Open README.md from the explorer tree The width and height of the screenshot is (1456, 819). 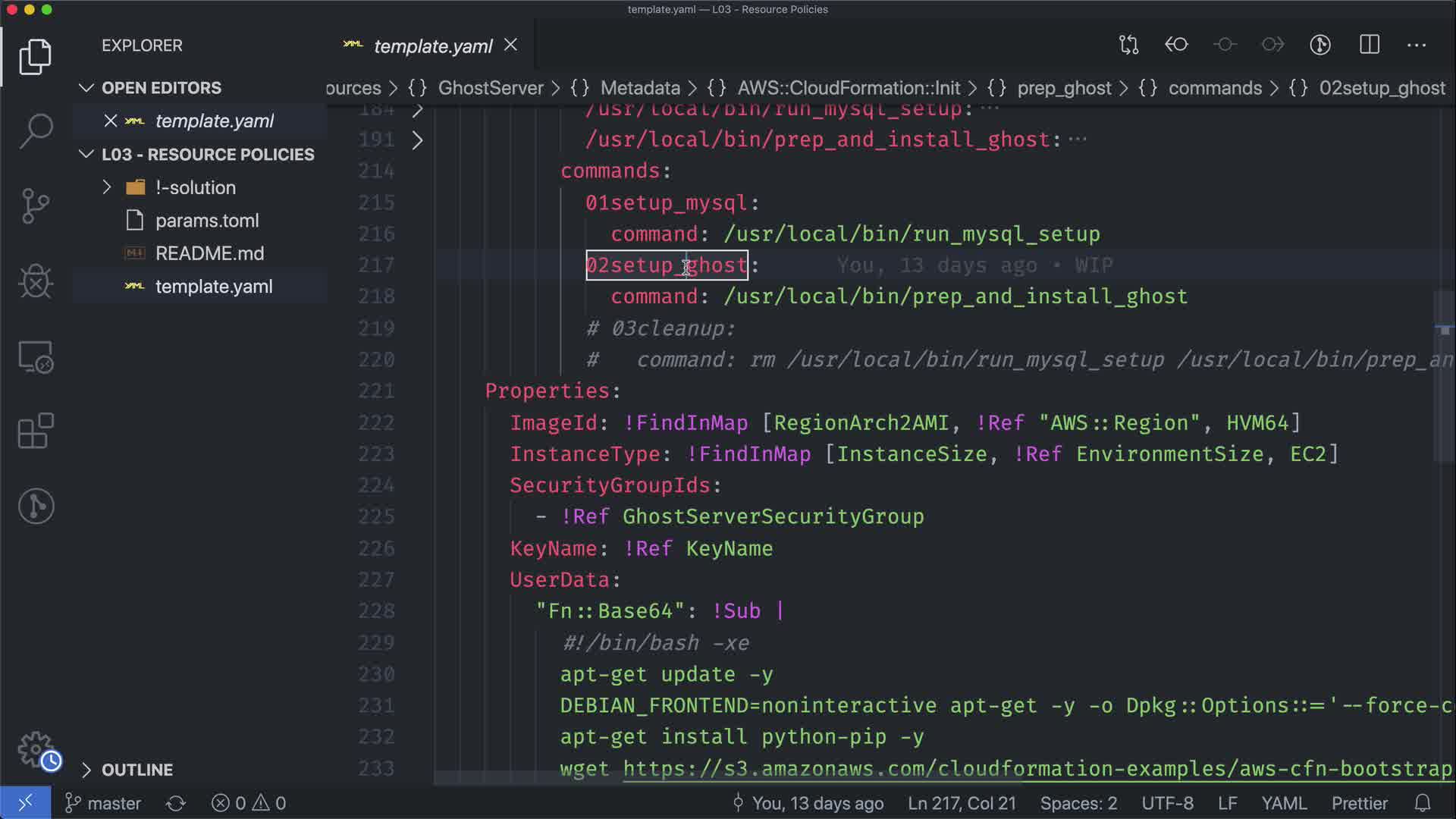point(209,253)
